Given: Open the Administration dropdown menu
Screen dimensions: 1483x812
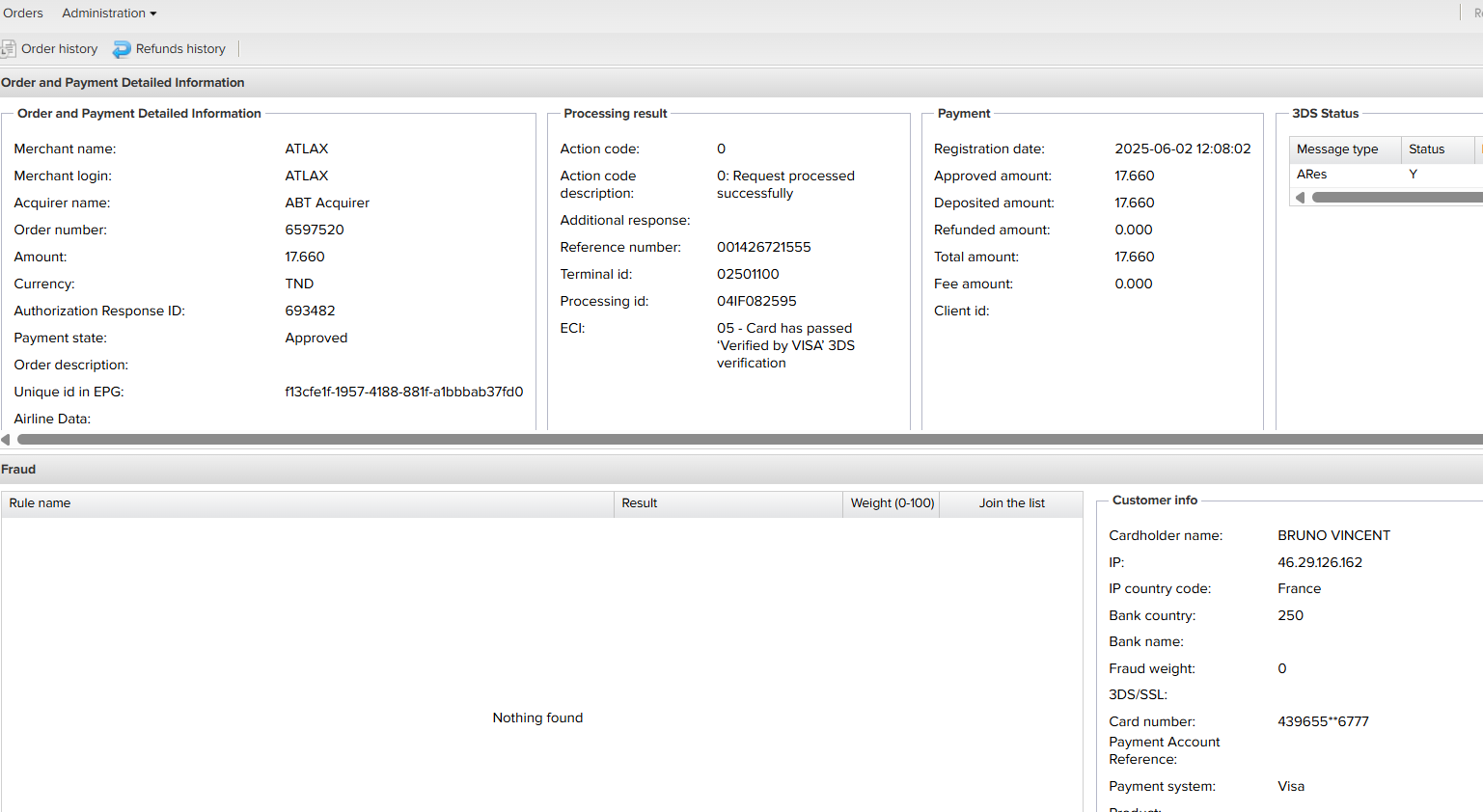Looking at the screenshot, I should point(109,14).
